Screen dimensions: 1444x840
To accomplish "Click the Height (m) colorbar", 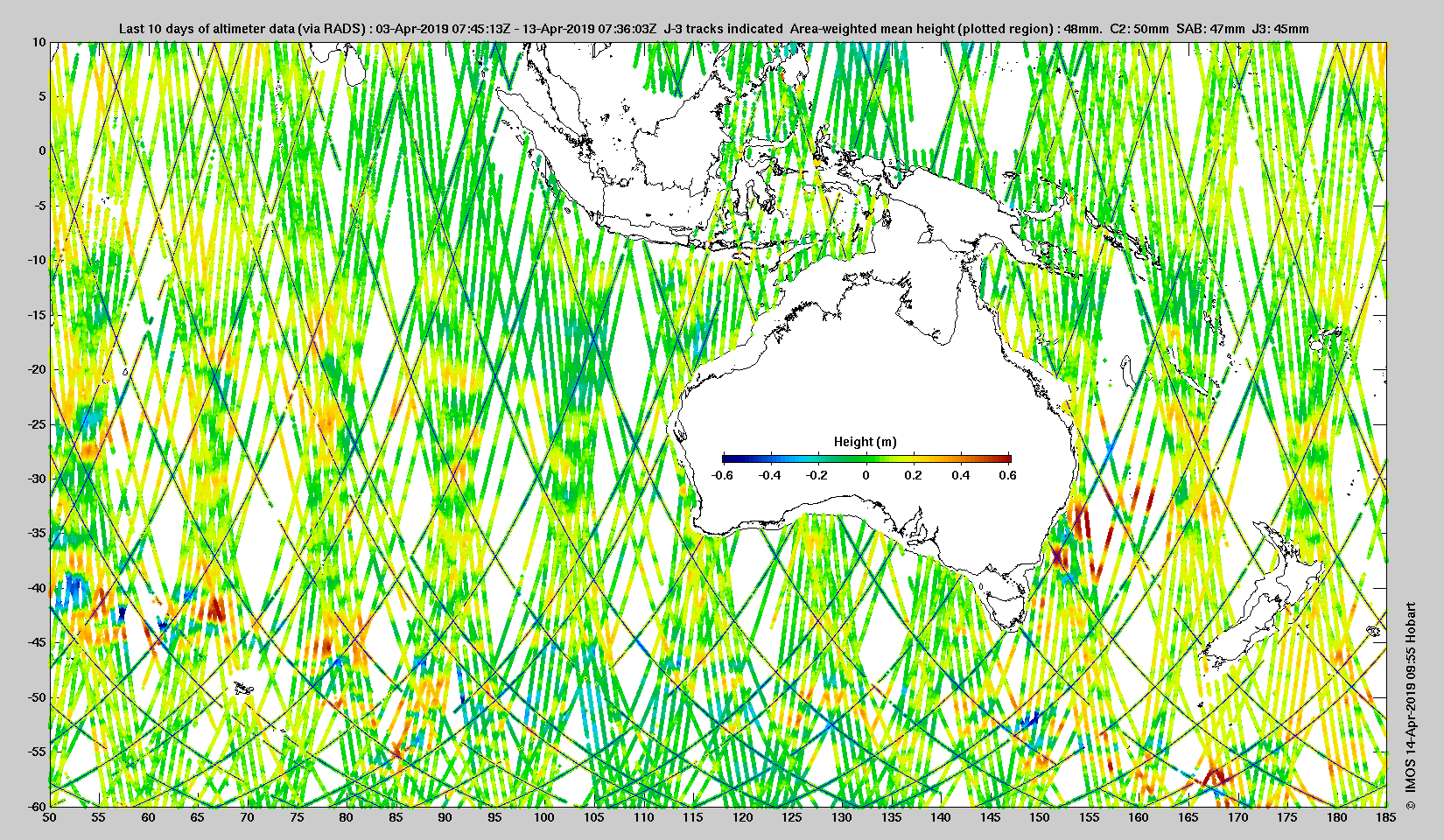I will pos(866,458).
